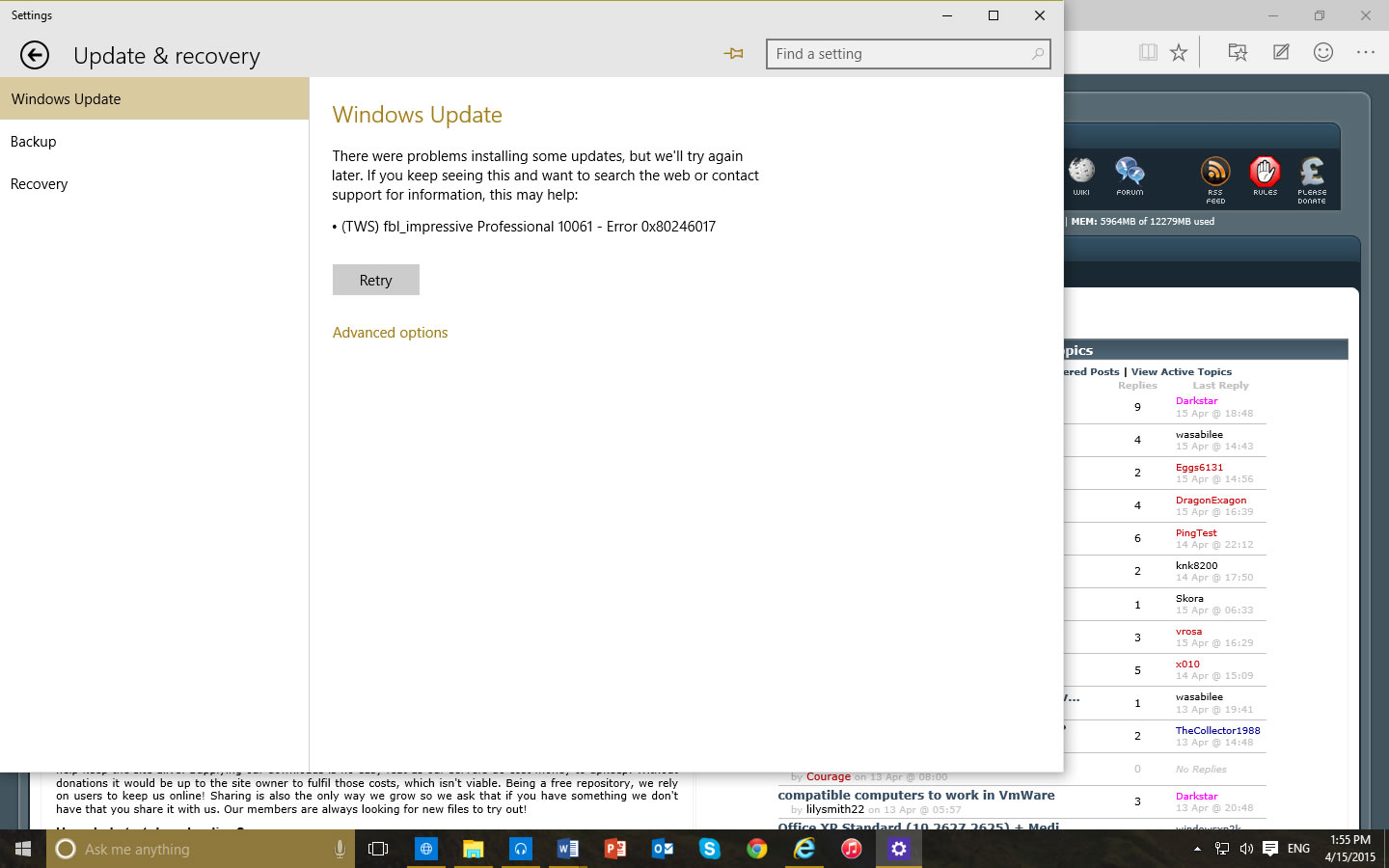This screenshot has width=1389, height=868.
Task: Launch Word from the taskbar
Action: click(x=567, y=849)
